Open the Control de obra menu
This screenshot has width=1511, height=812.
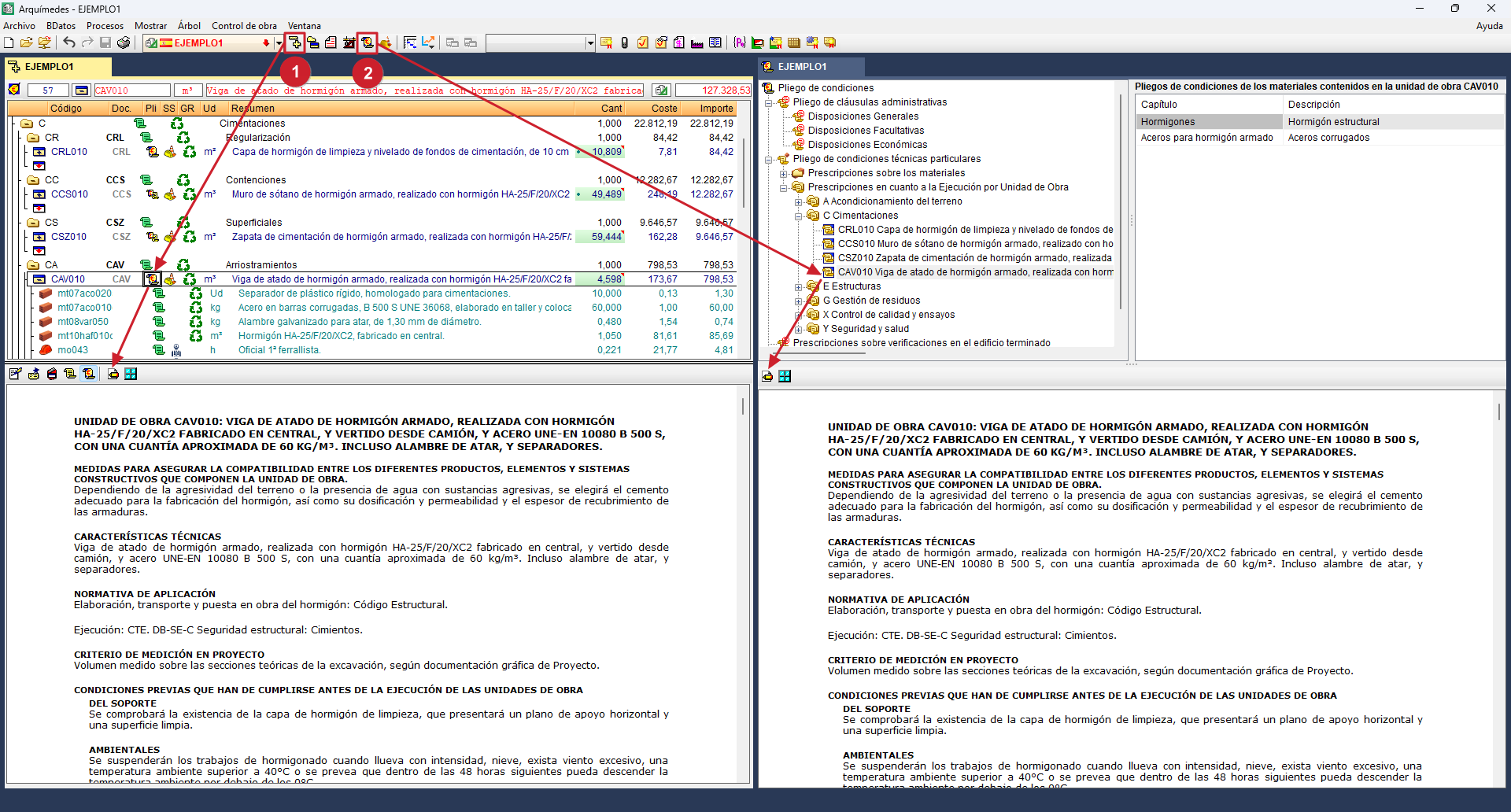pyautogui.click(x=244, y=26)
